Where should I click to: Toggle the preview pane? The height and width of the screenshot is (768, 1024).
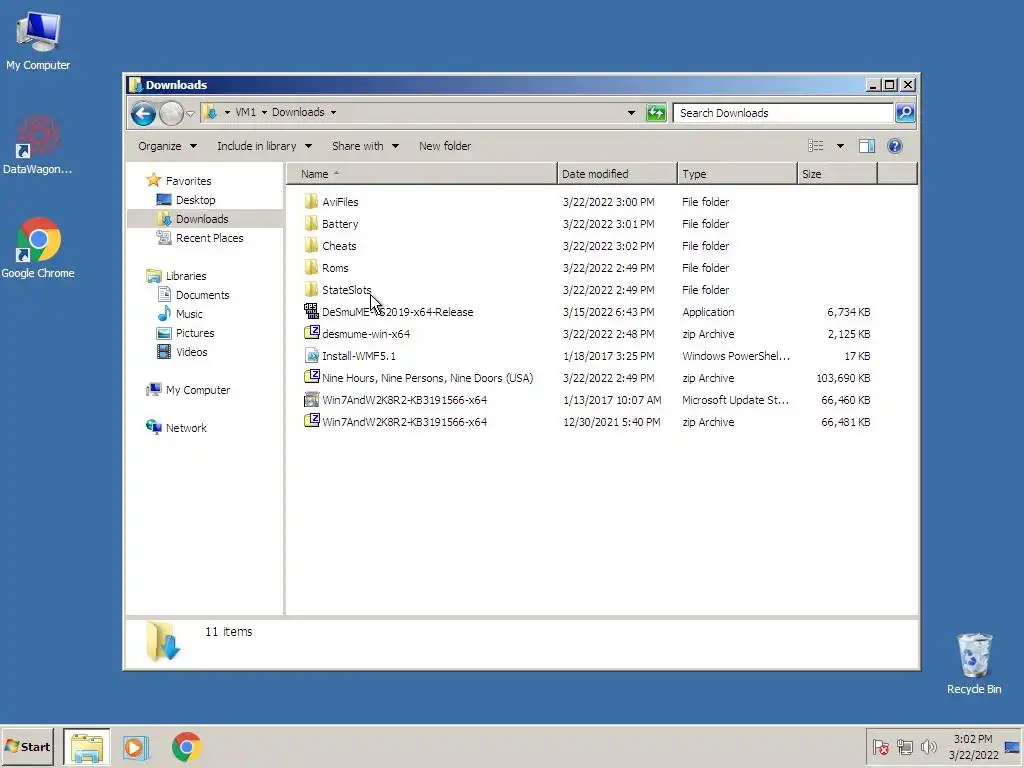(x=867, y=146)
